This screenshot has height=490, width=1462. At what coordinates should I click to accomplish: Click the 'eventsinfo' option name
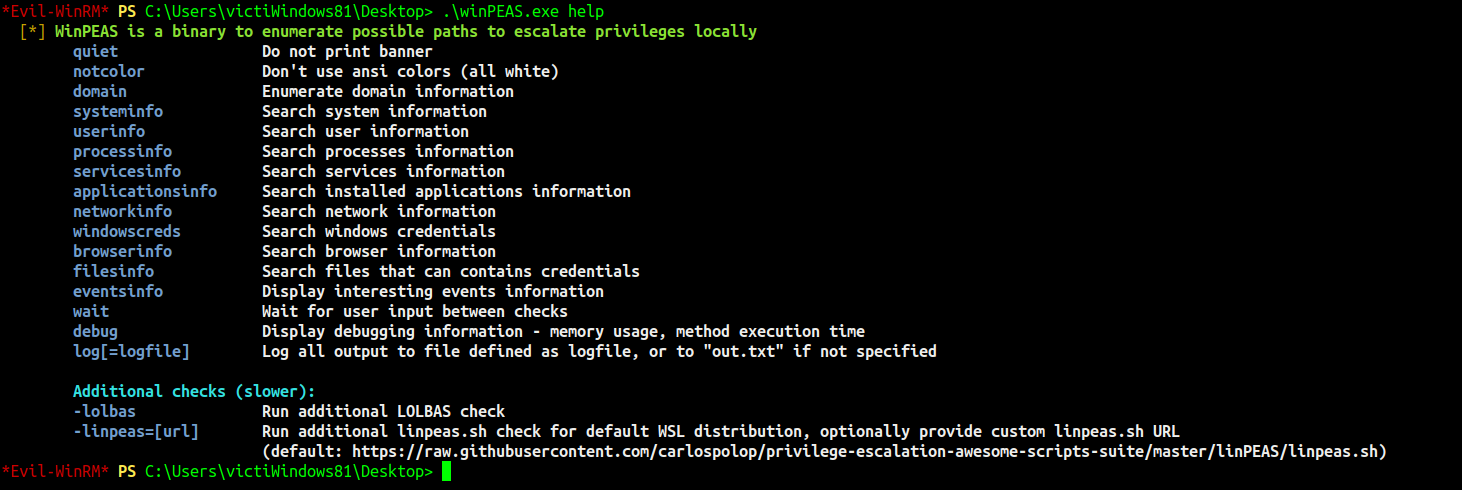click(x=117, y=291)
